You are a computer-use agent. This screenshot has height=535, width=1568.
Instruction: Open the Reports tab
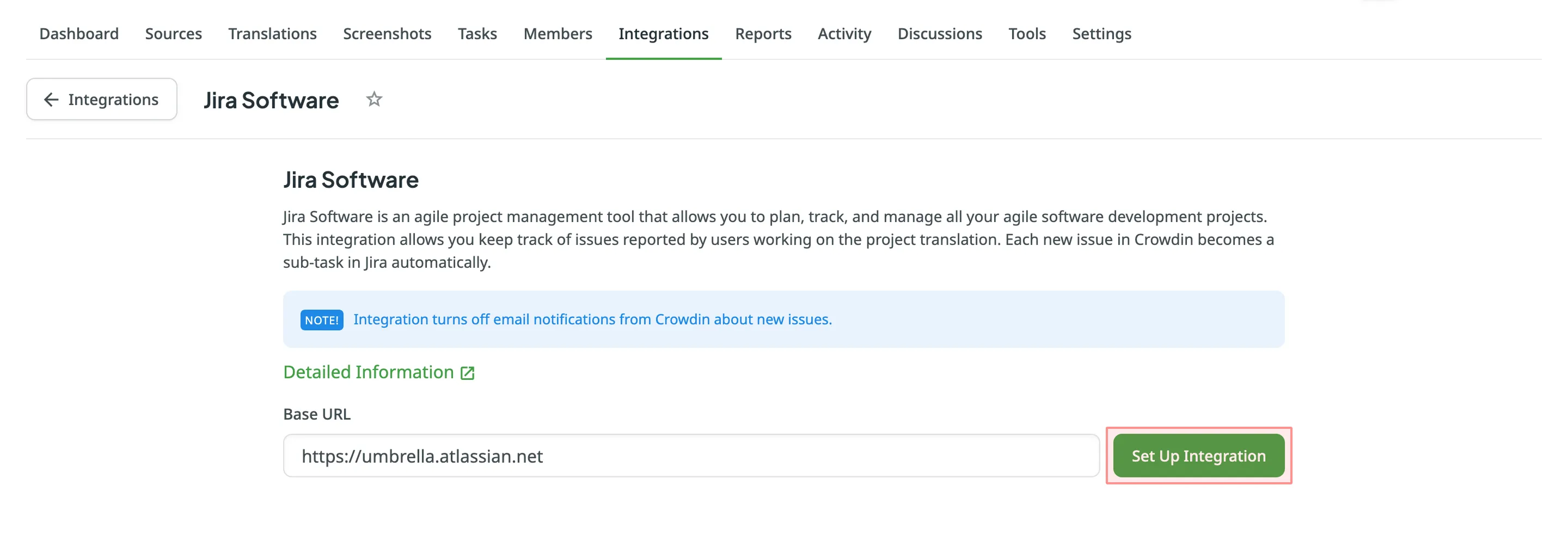point(763,34)
